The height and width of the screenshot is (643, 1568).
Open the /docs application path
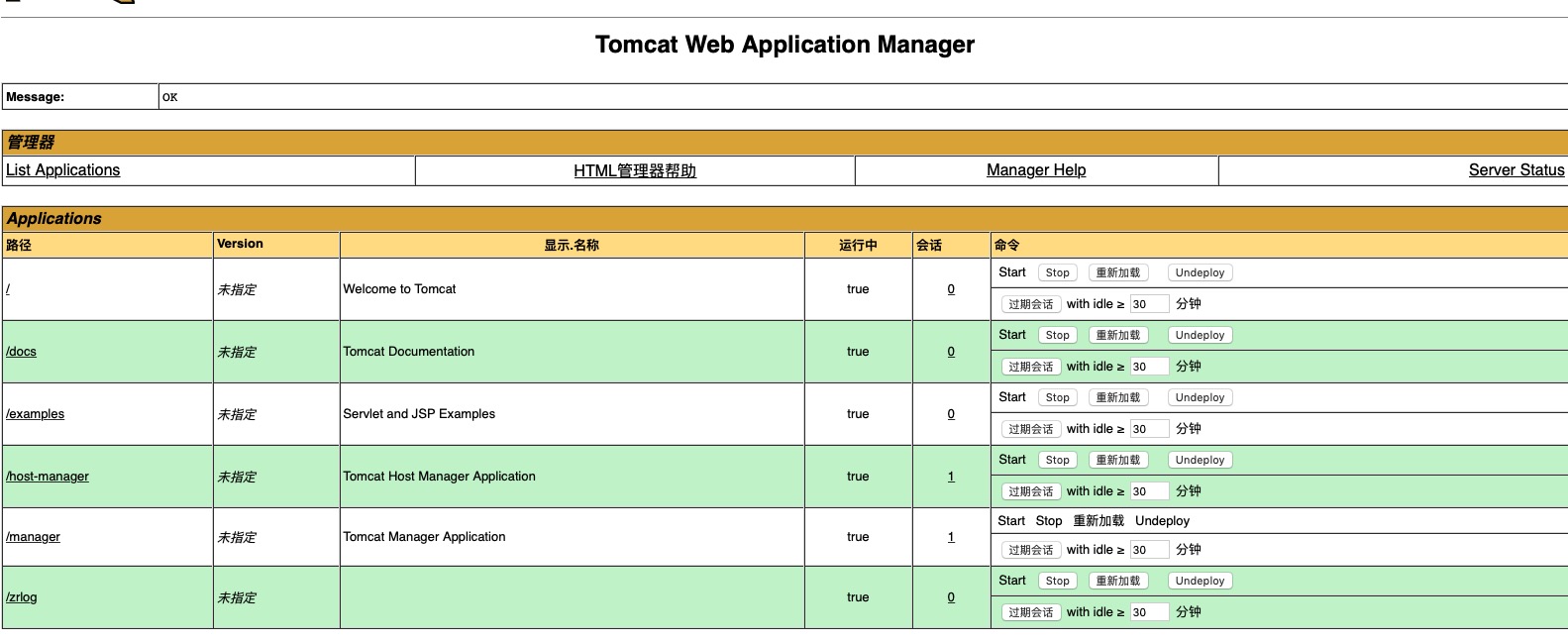(21, 352)
